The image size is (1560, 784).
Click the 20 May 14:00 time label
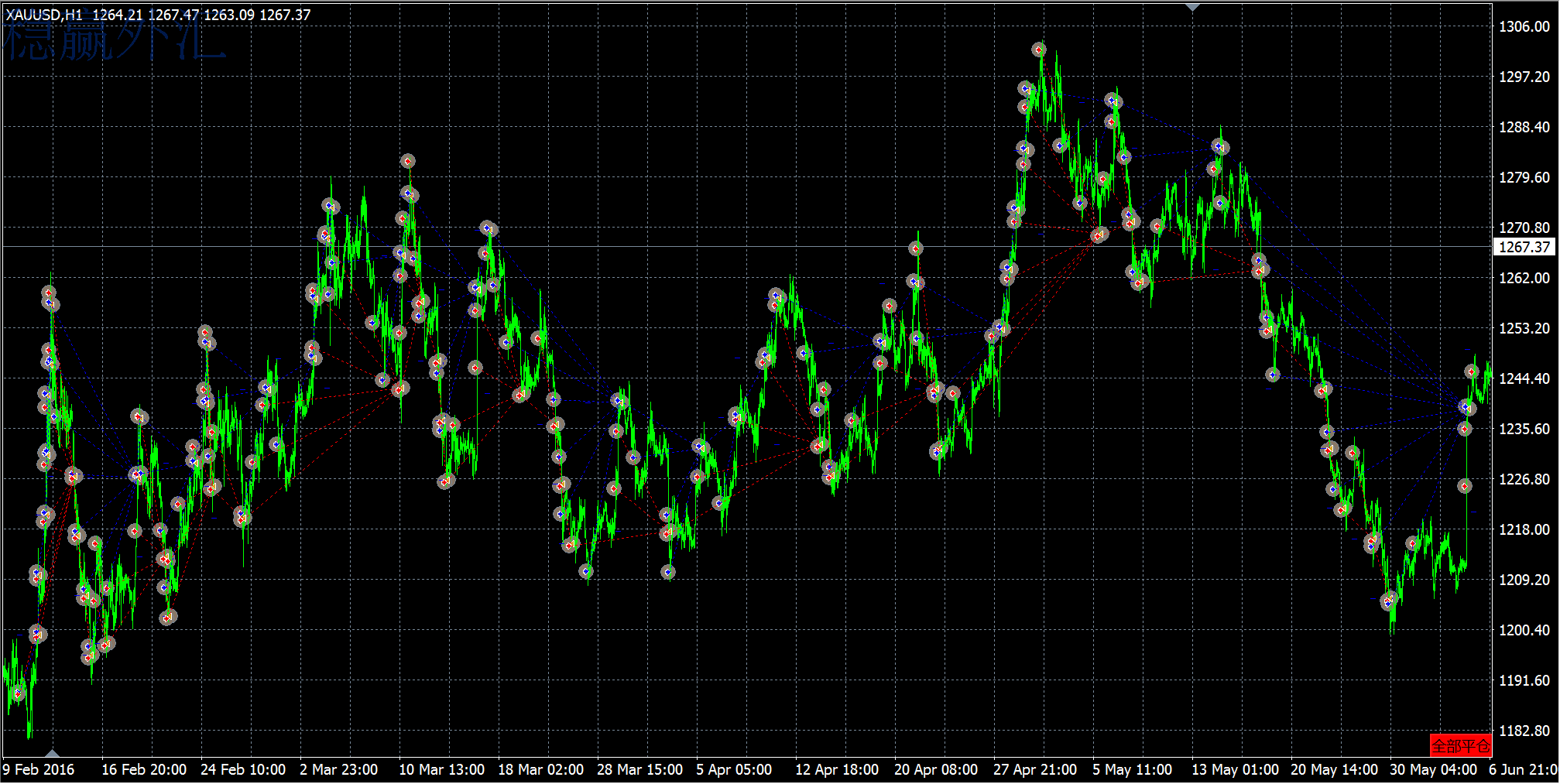pos(1334,769)
